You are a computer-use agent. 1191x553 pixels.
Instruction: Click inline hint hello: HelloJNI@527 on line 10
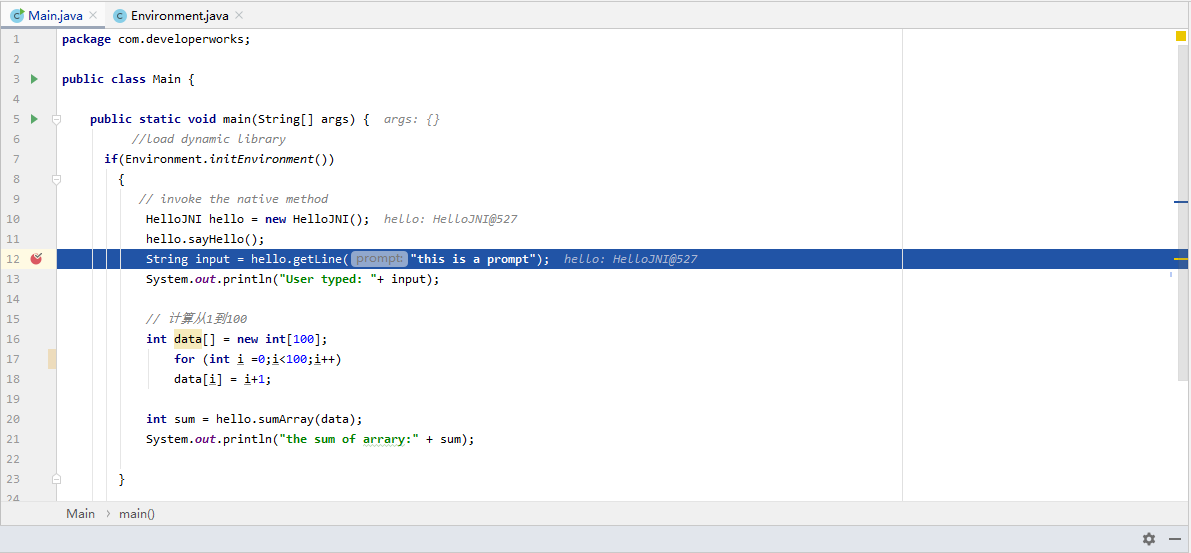[450, 220]
